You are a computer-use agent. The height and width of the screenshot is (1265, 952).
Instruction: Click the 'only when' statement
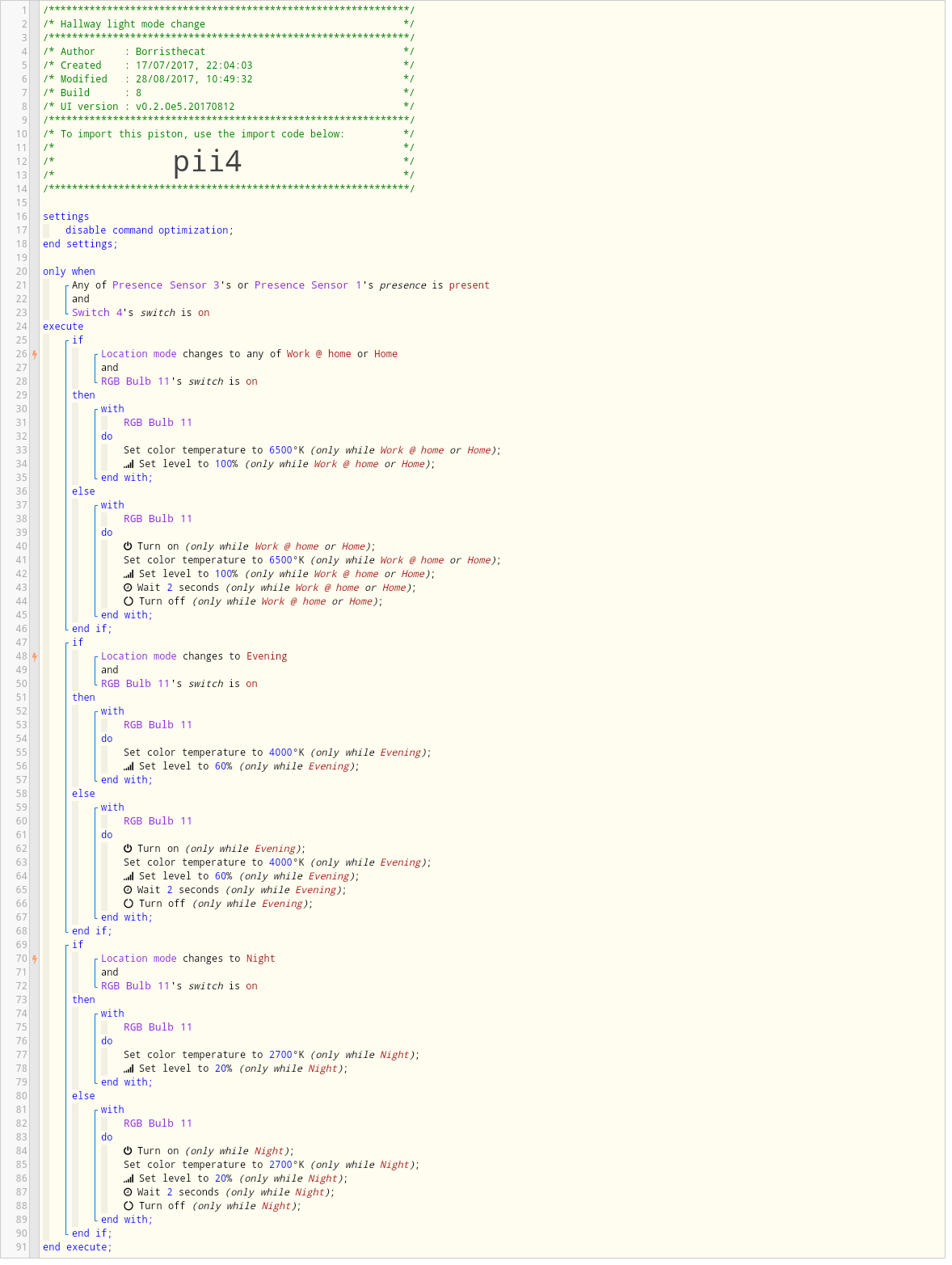pos(69,272)
